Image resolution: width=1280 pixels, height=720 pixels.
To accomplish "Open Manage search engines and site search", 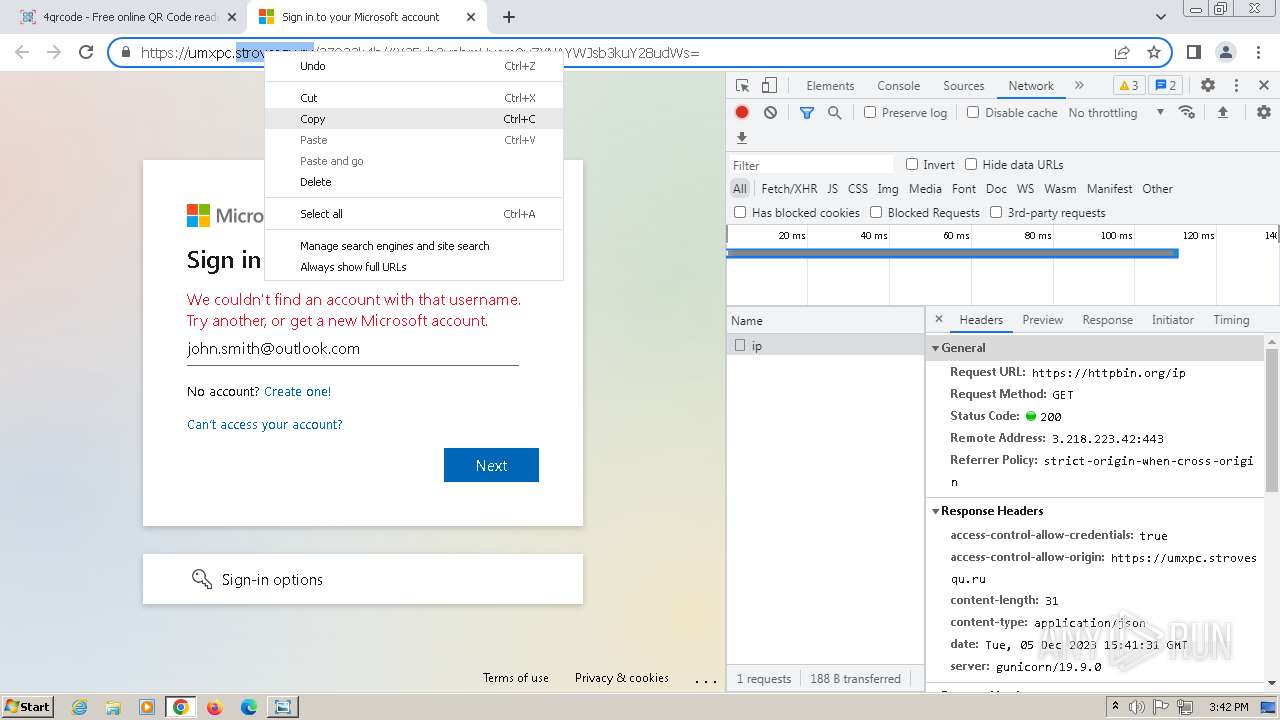I will 414,246.
